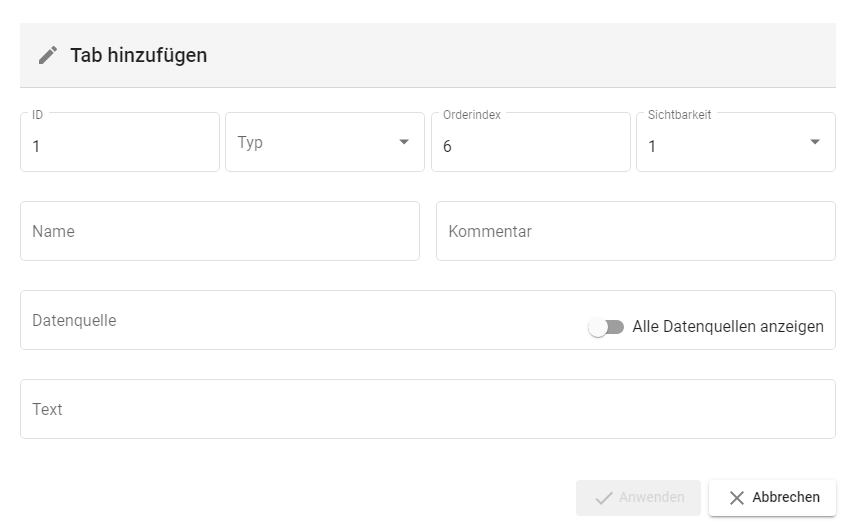Click into the Text input field

tap(427, 409)
